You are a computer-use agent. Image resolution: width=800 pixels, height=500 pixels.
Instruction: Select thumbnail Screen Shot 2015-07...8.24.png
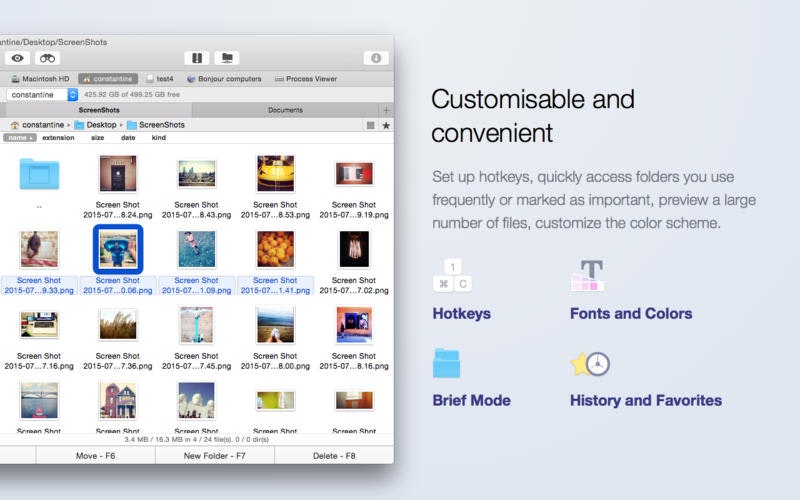tap(118, 173)
